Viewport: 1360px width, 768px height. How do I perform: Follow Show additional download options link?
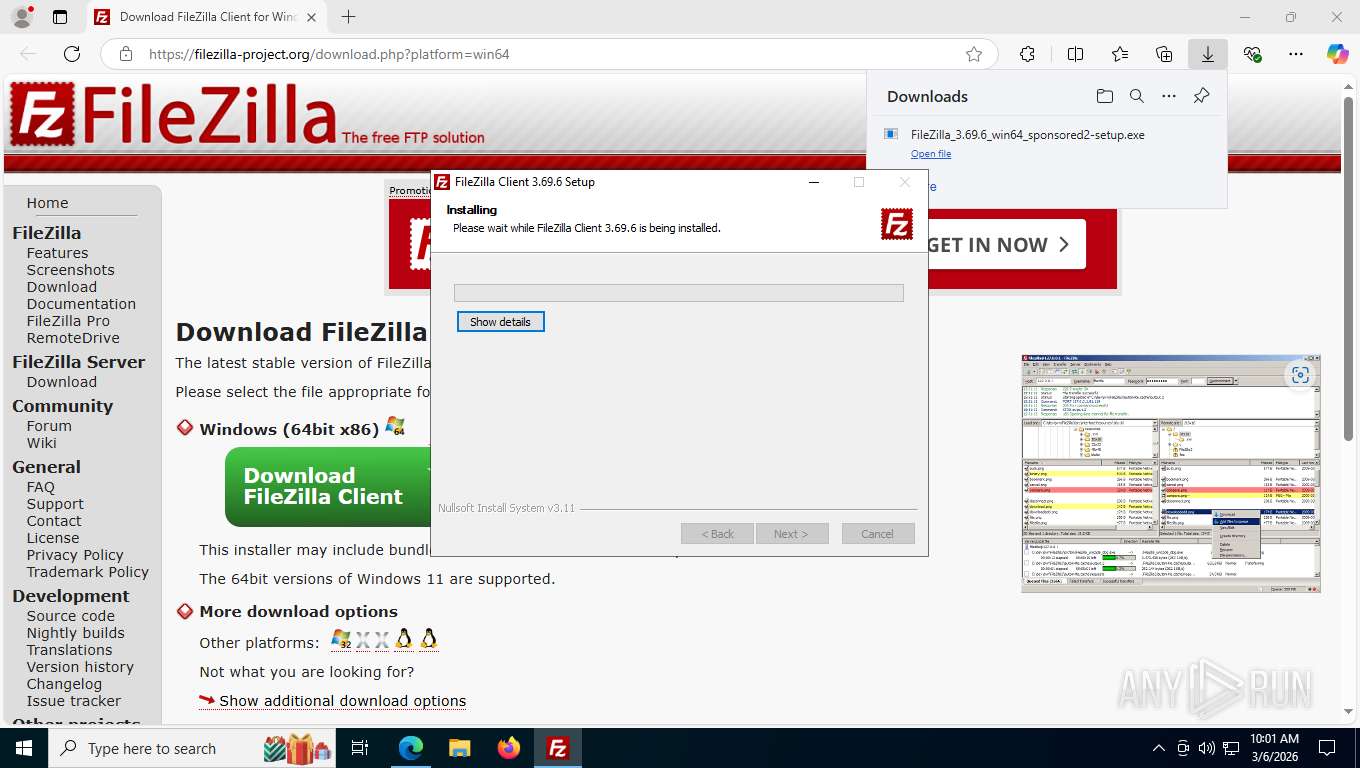tap(342, 701)
